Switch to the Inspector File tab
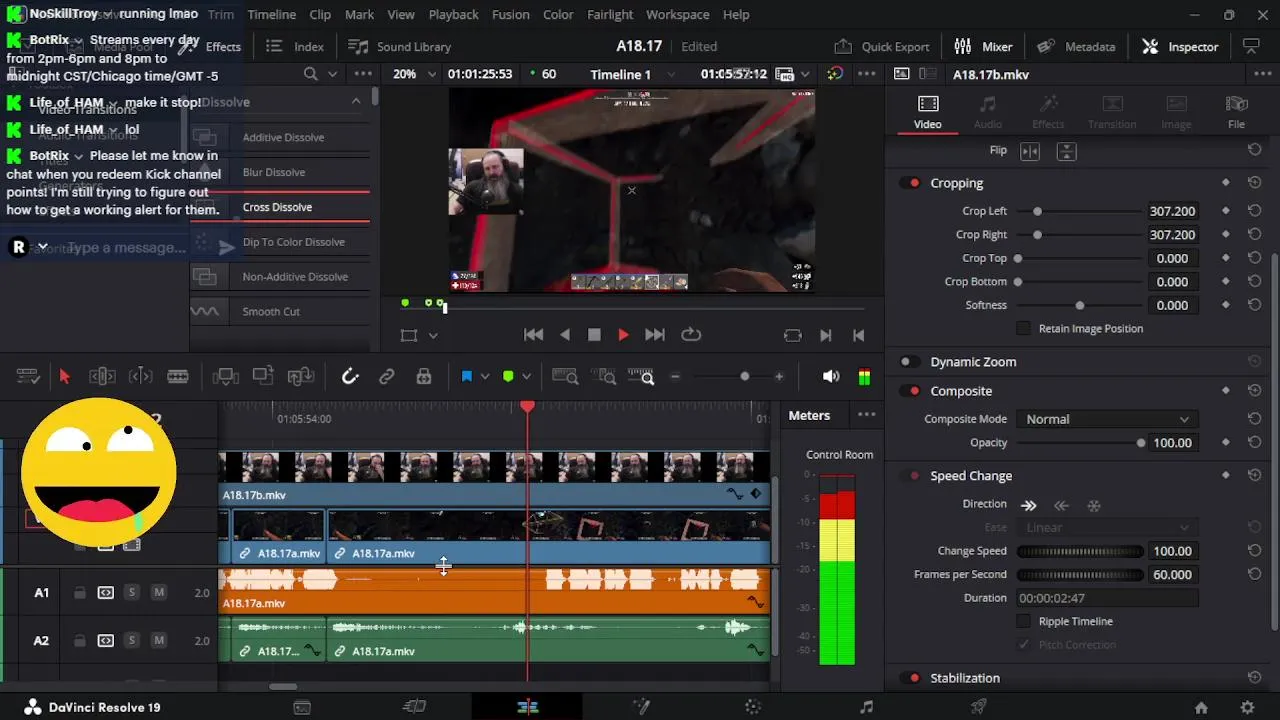The image size is (1280, 720). tap(1236, 112)
